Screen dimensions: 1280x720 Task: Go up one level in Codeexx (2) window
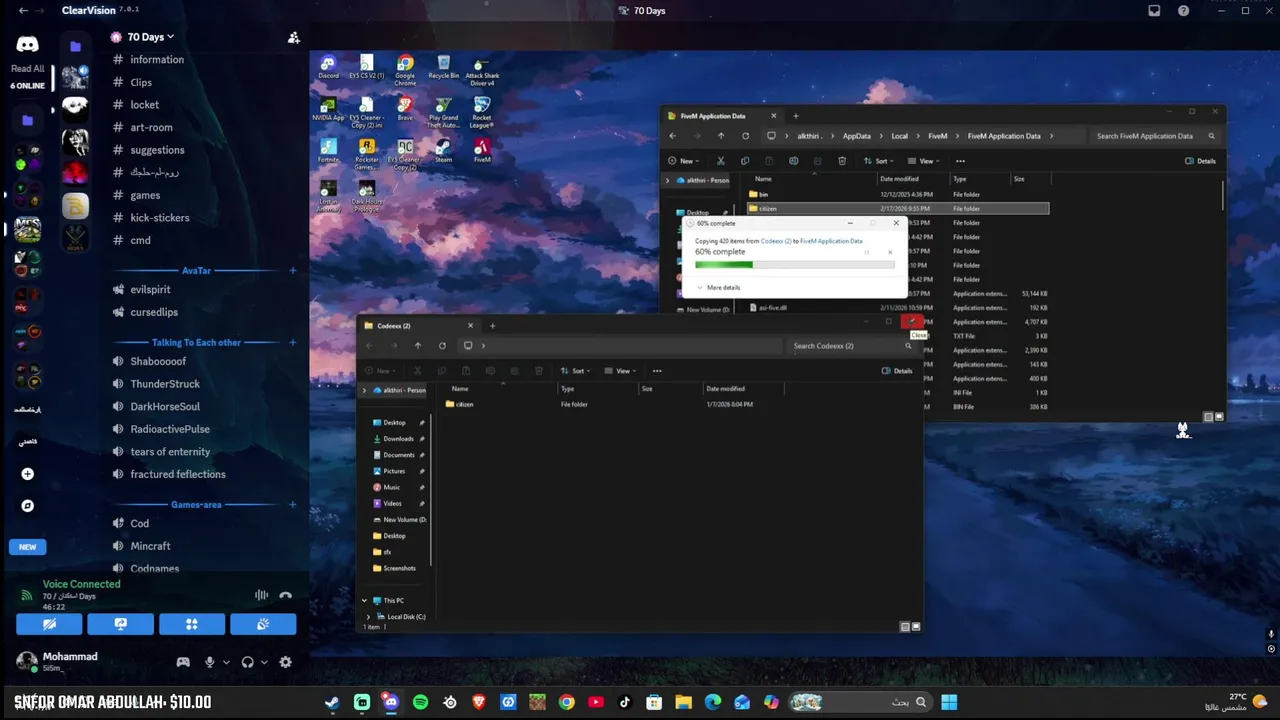click(x=418, y=346)
